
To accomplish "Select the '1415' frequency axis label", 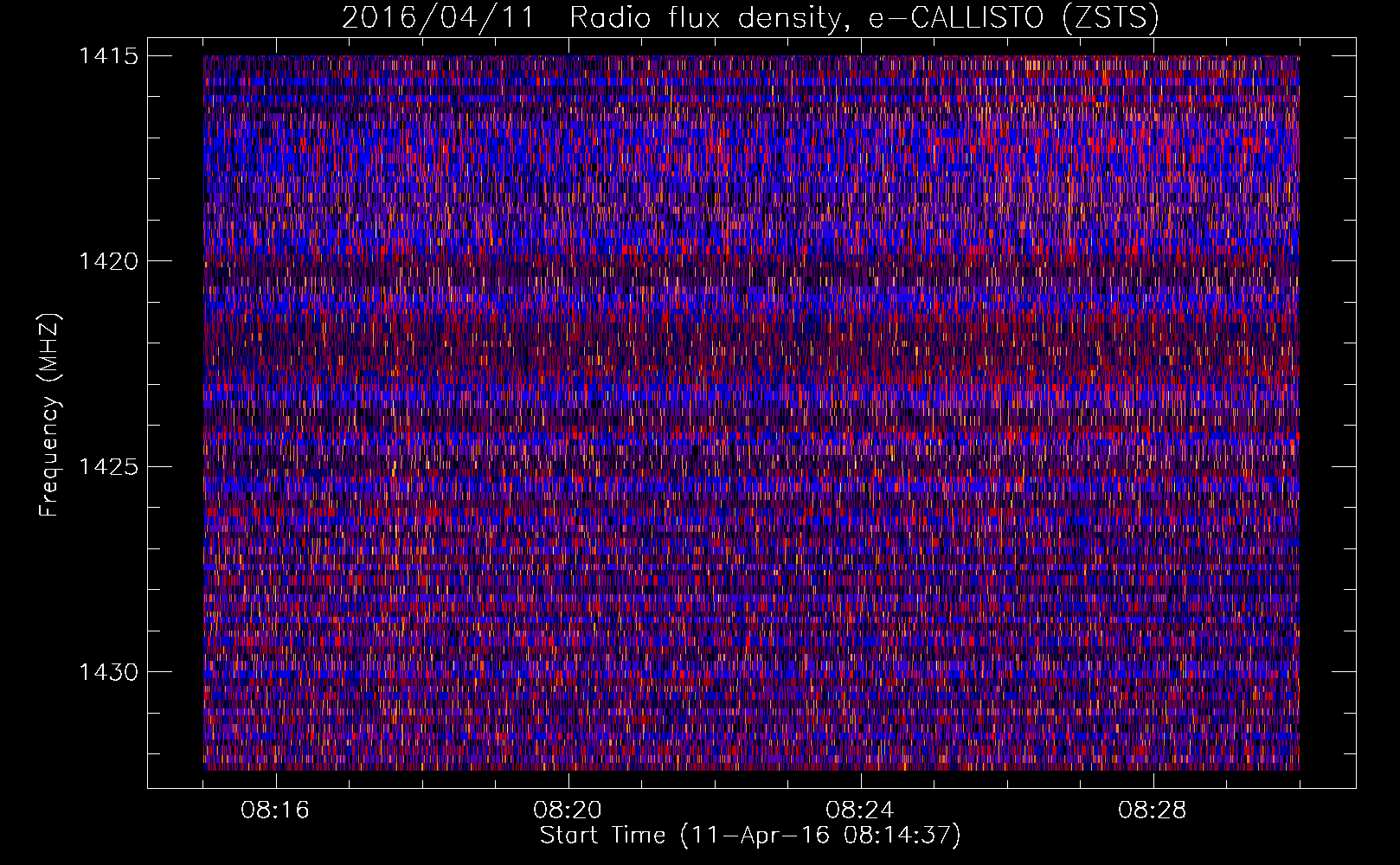I will (108, 56).
